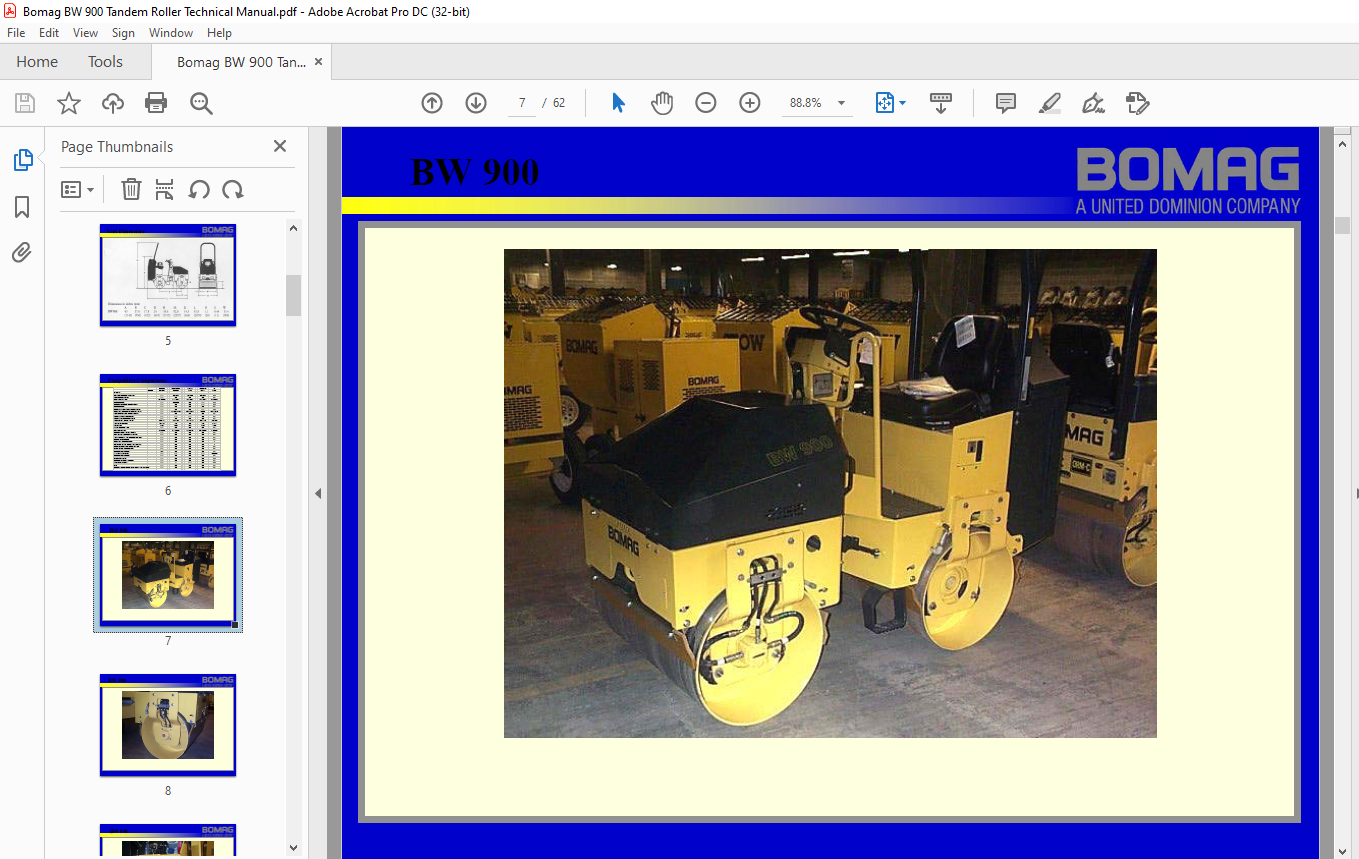Select page 6 thumbnail
The height and width of the screenshot is (859, 1359).
pyautogui.click(x=168, y=425)
